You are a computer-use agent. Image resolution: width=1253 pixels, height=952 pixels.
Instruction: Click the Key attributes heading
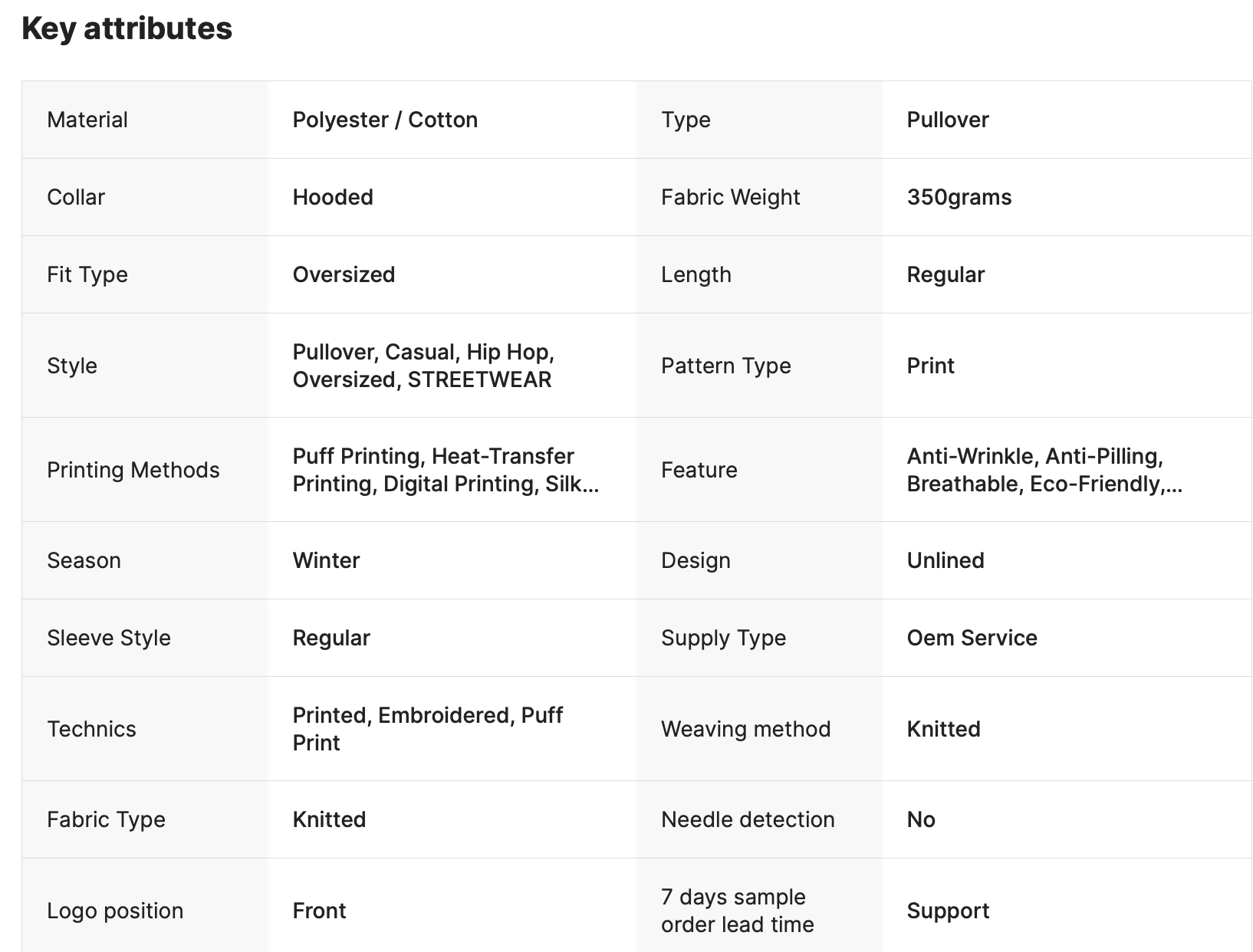point(127,29)
